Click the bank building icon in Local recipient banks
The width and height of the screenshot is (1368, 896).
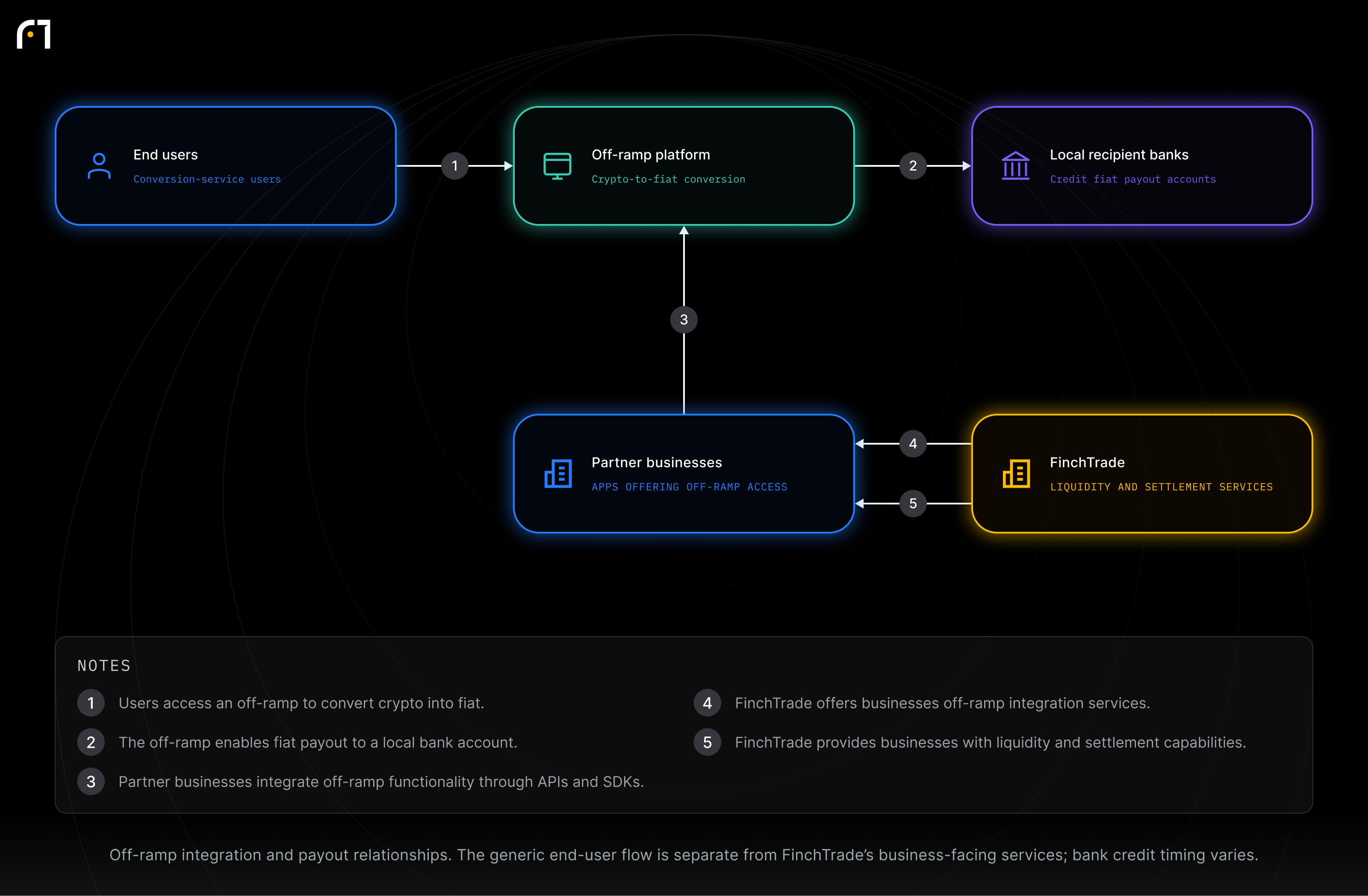pyautogui.click(x=1015, y=166)
